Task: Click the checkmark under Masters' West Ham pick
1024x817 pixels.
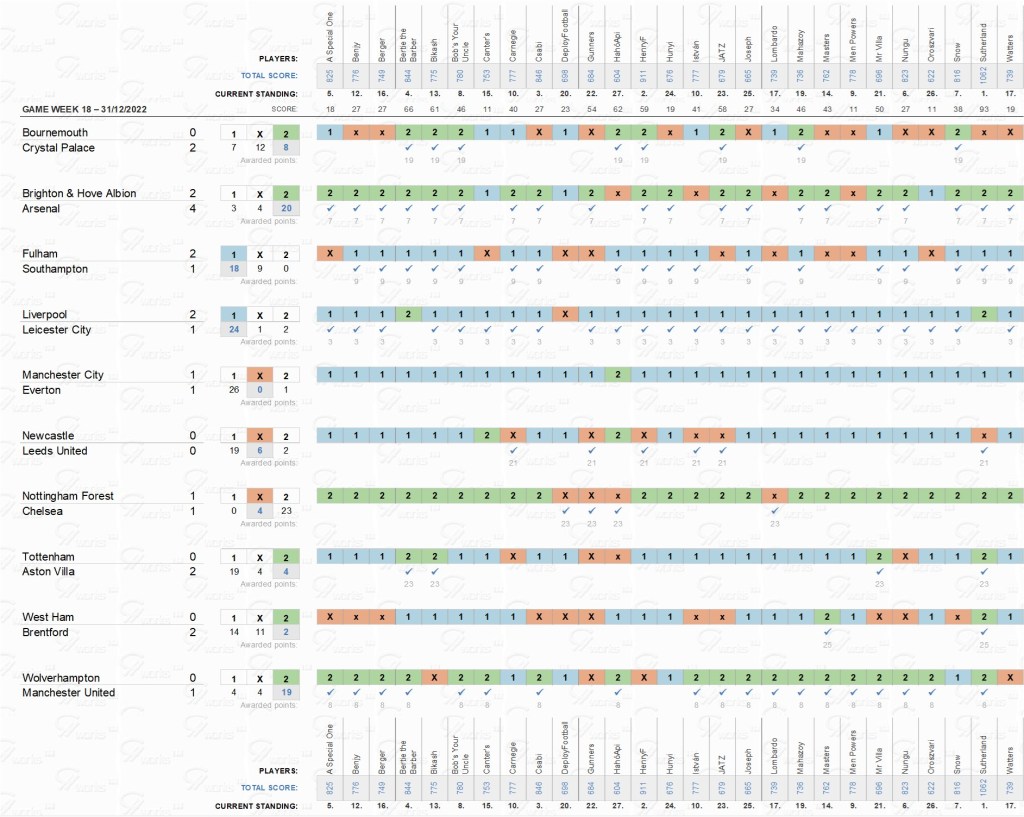Action: (827, 631)
